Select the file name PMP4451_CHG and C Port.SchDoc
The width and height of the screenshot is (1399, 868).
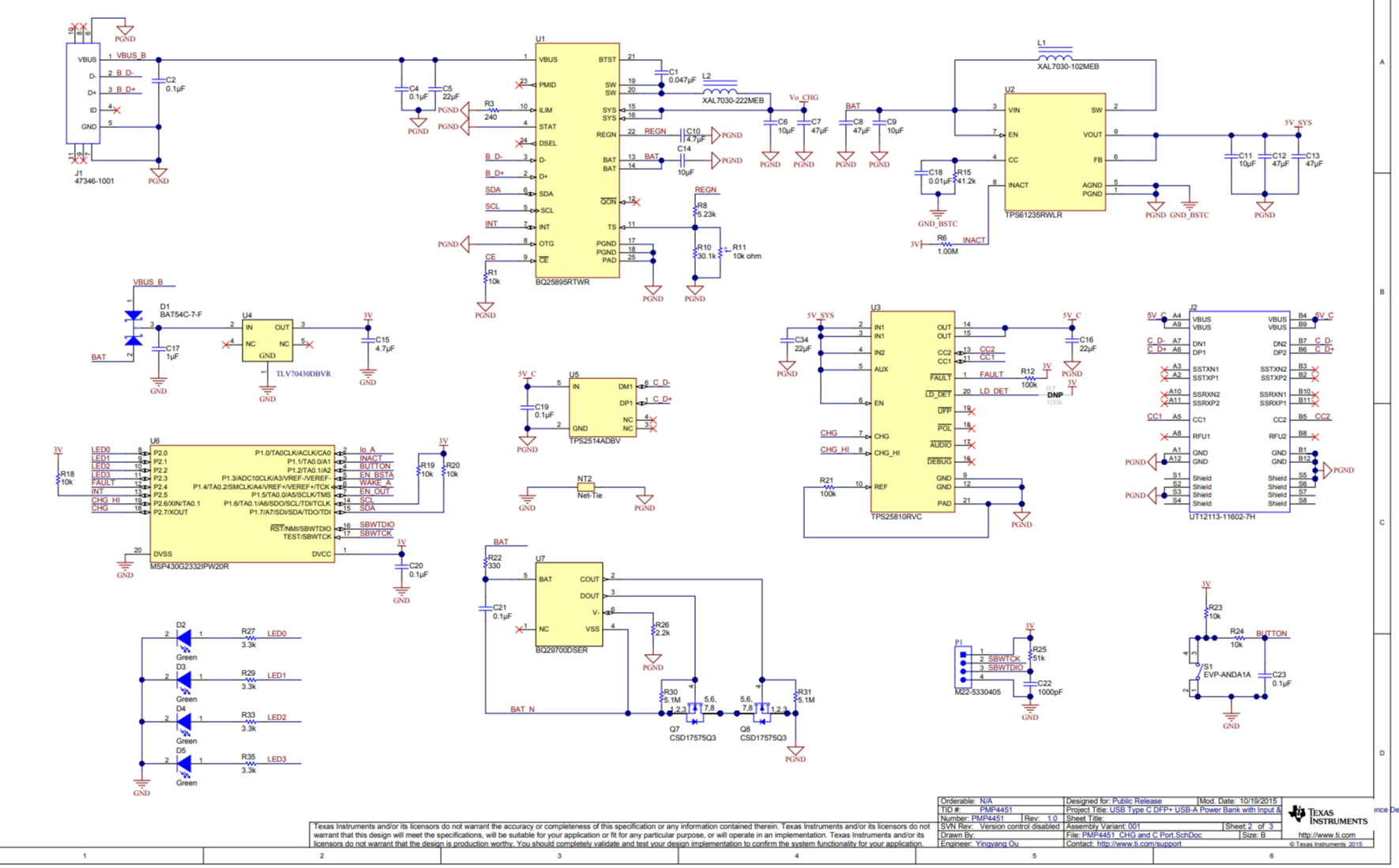1141,835
